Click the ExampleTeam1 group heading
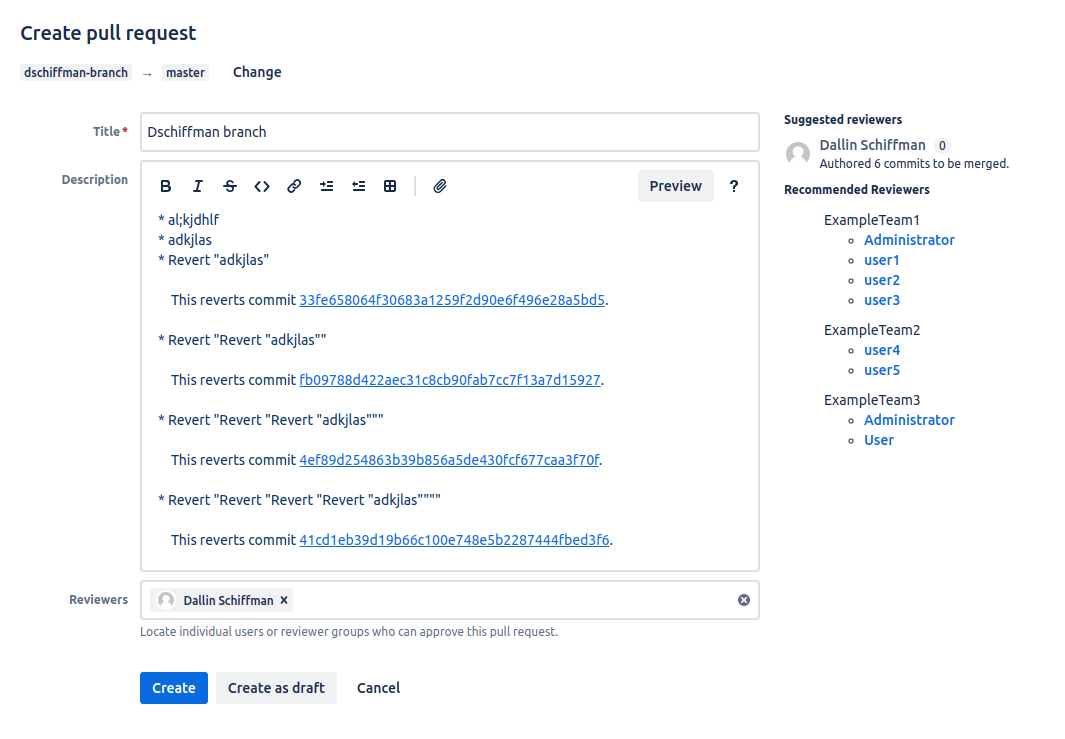The width and height of the screenshot is (1065, 739). click(871, 220)
